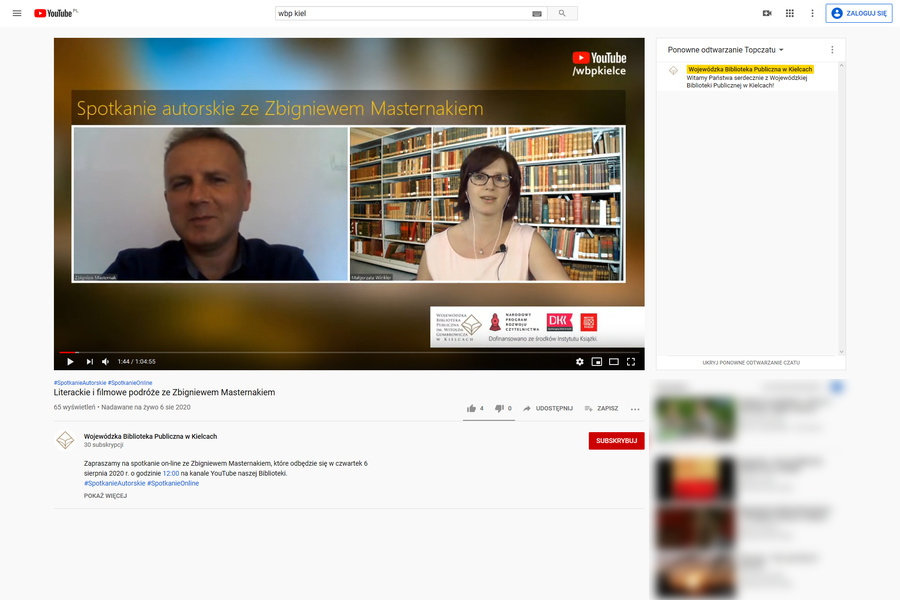Image resolution: width=900 pixels, height=600 pixels.
Task: Play the video
Action: pyautogui.click(x=70, y=361)
